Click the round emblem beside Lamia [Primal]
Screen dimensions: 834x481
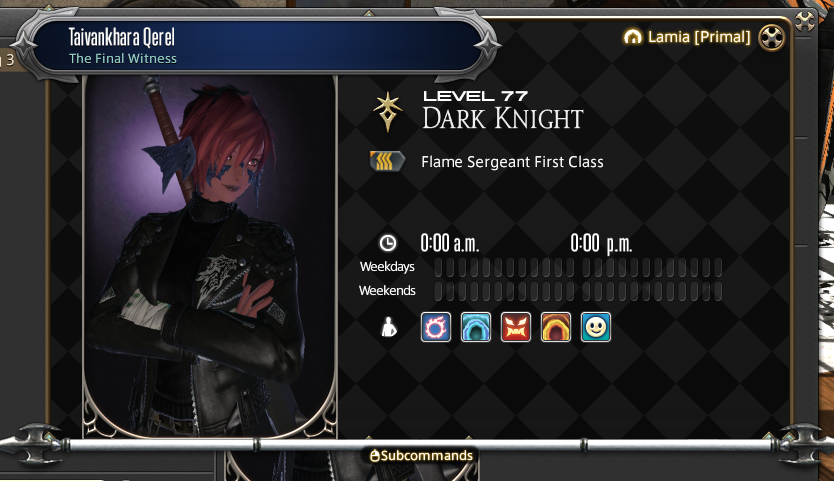(x=771, y=38)
